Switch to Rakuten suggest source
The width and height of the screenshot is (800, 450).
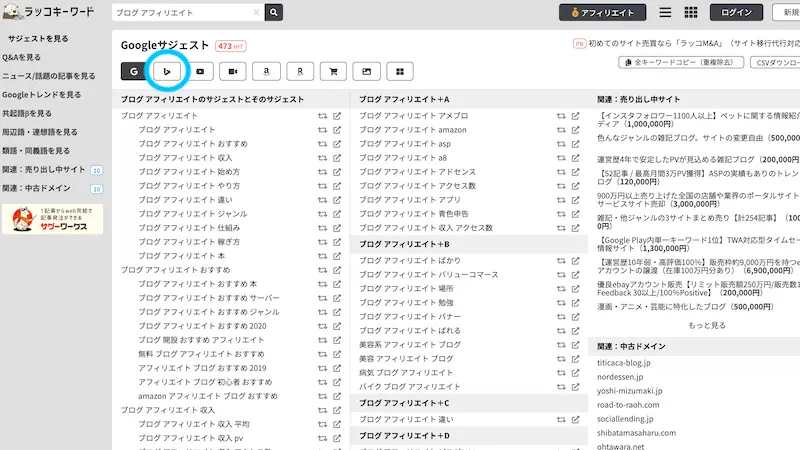click(x=300, y=71)
